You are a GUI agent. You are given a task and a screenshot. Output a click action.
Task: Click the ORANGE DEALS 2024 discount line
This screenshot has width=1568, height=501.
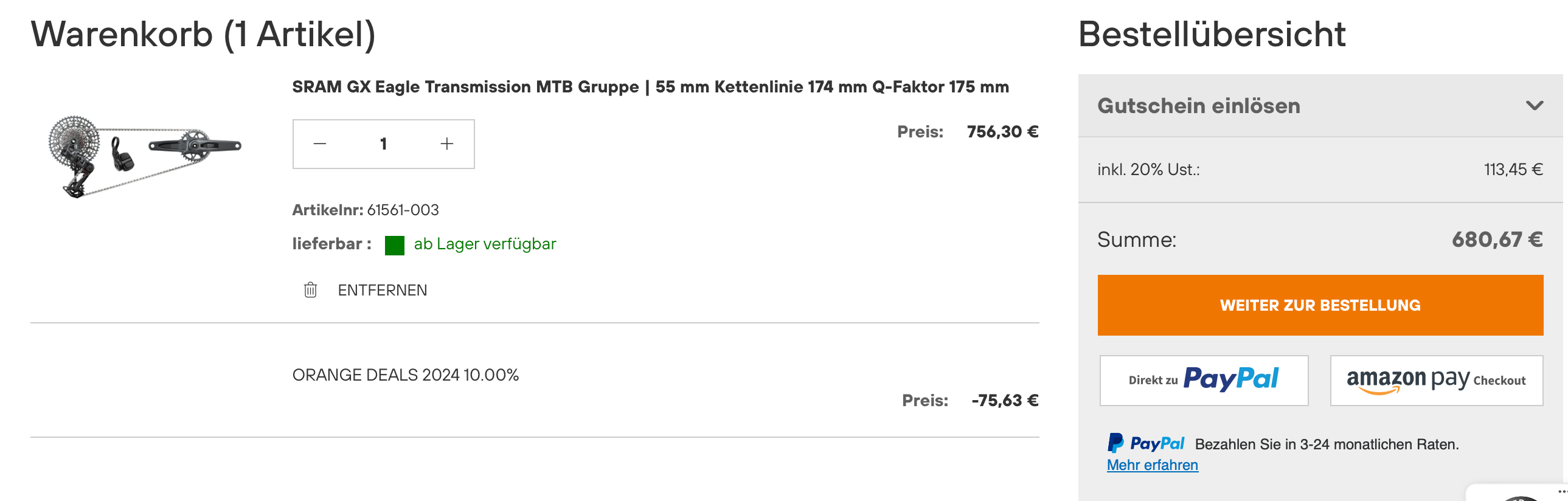tap(406, 375)
